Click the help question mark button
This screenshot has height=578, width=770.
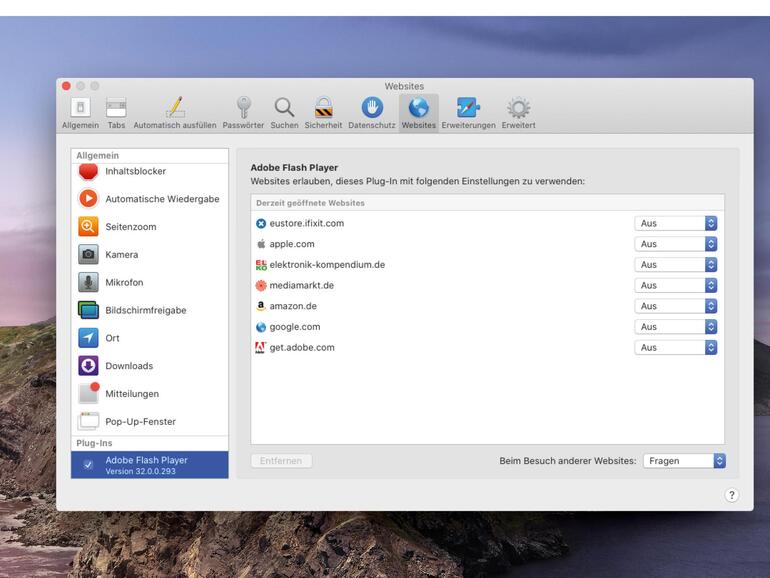(x=732, y=495)
